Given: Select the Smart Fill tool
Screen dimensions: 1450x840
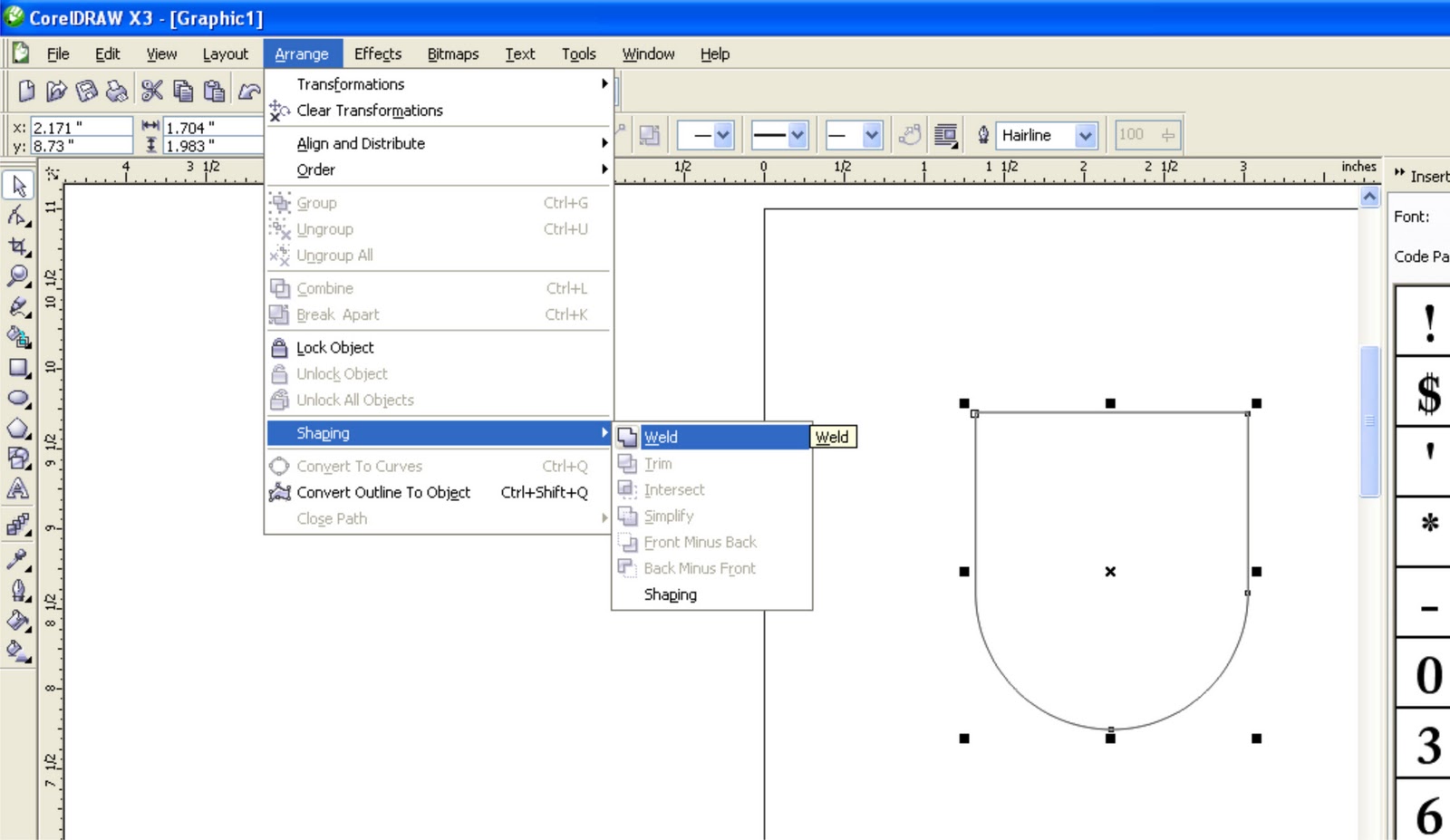Looking at the screenshot, I should pos(18,337).
